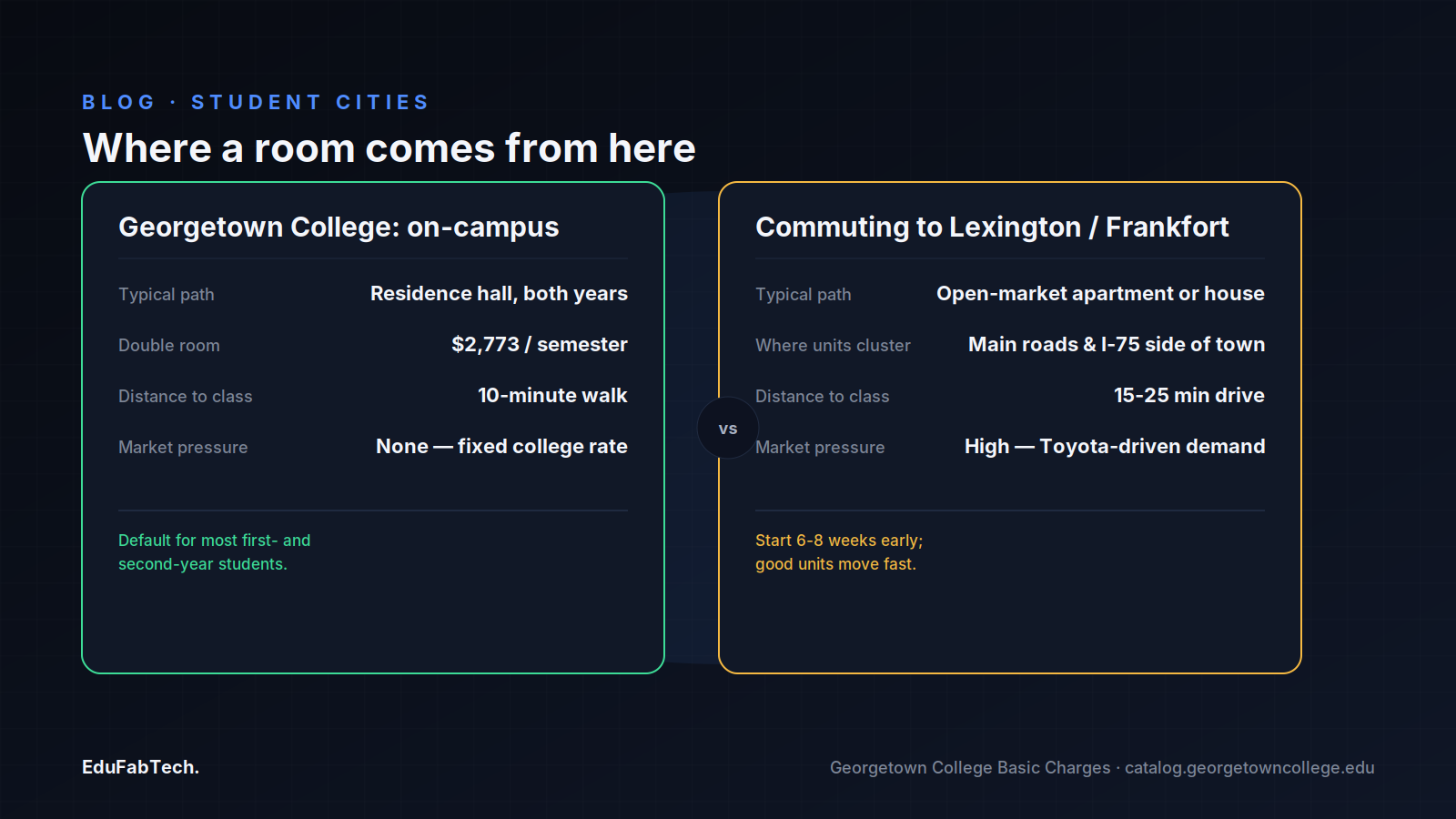Screen dimensions: 1456x819
Task: Select 'Open-market apartment or house' value
Action: [1100, 293]
